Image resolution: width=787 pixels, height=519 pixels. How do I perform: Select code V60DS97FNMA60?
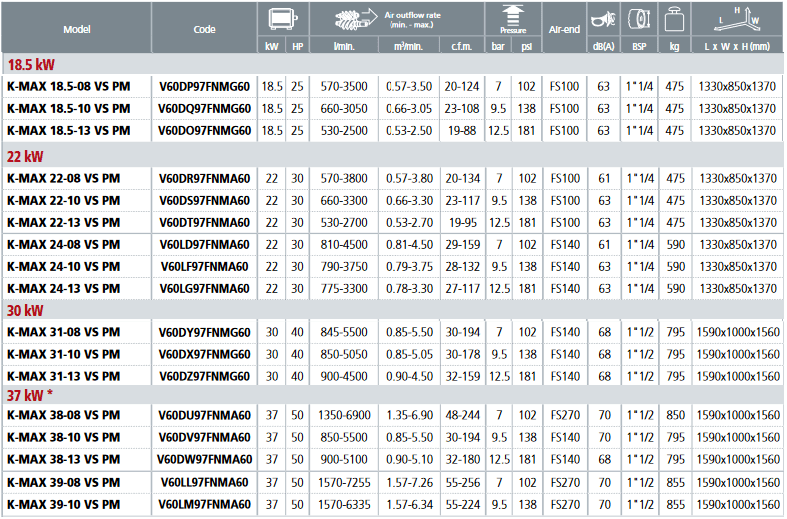click(x=204, y=200)
